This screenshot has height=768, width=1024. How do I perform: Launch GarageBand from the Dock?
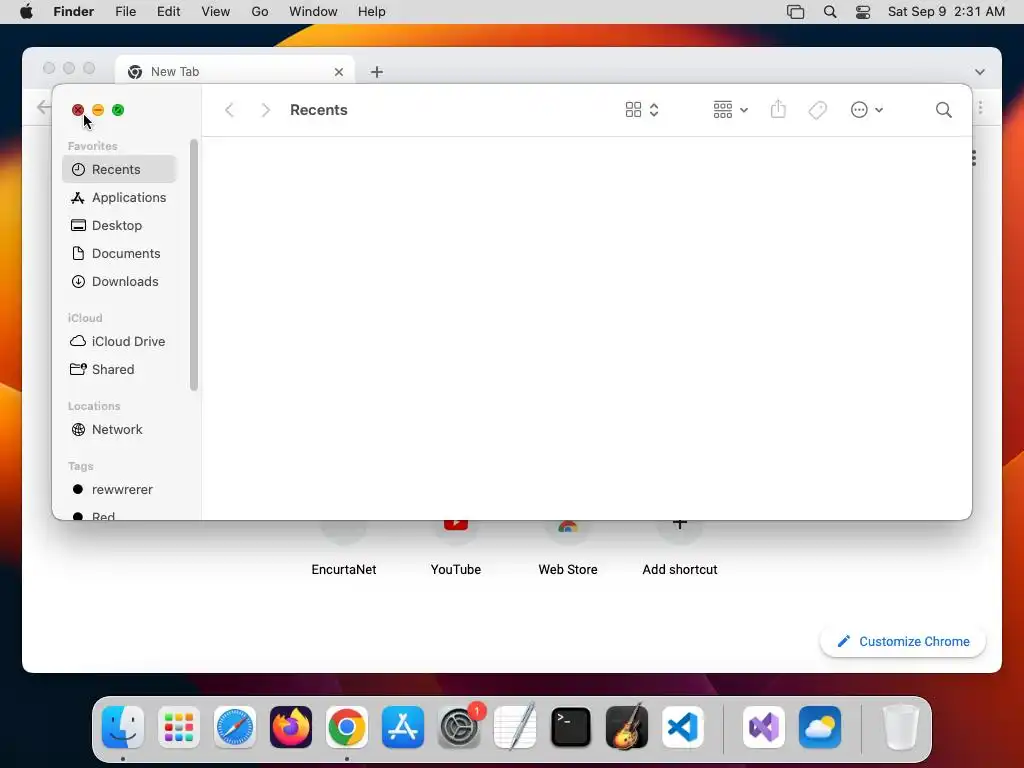point(627,727)
